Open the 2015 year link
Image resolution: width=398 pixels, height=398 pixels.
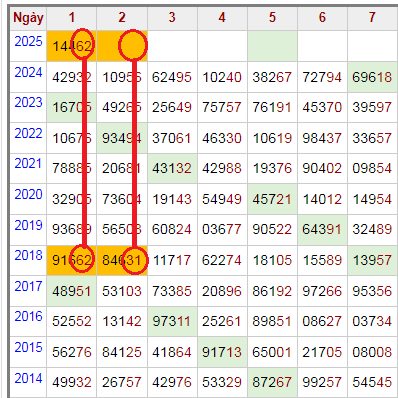(28, 347)
